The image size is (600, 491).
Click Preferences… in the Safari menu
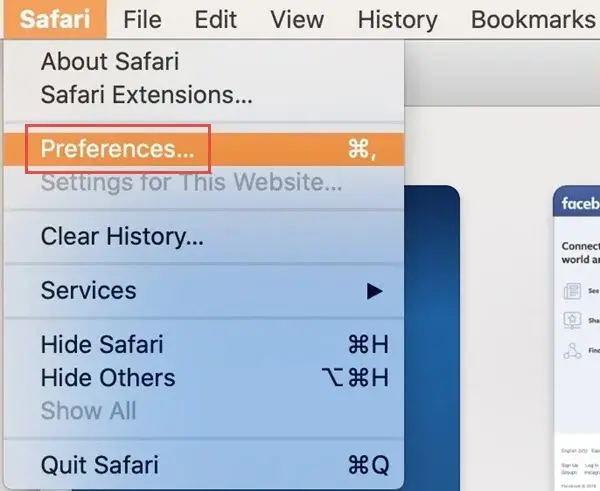204,149
